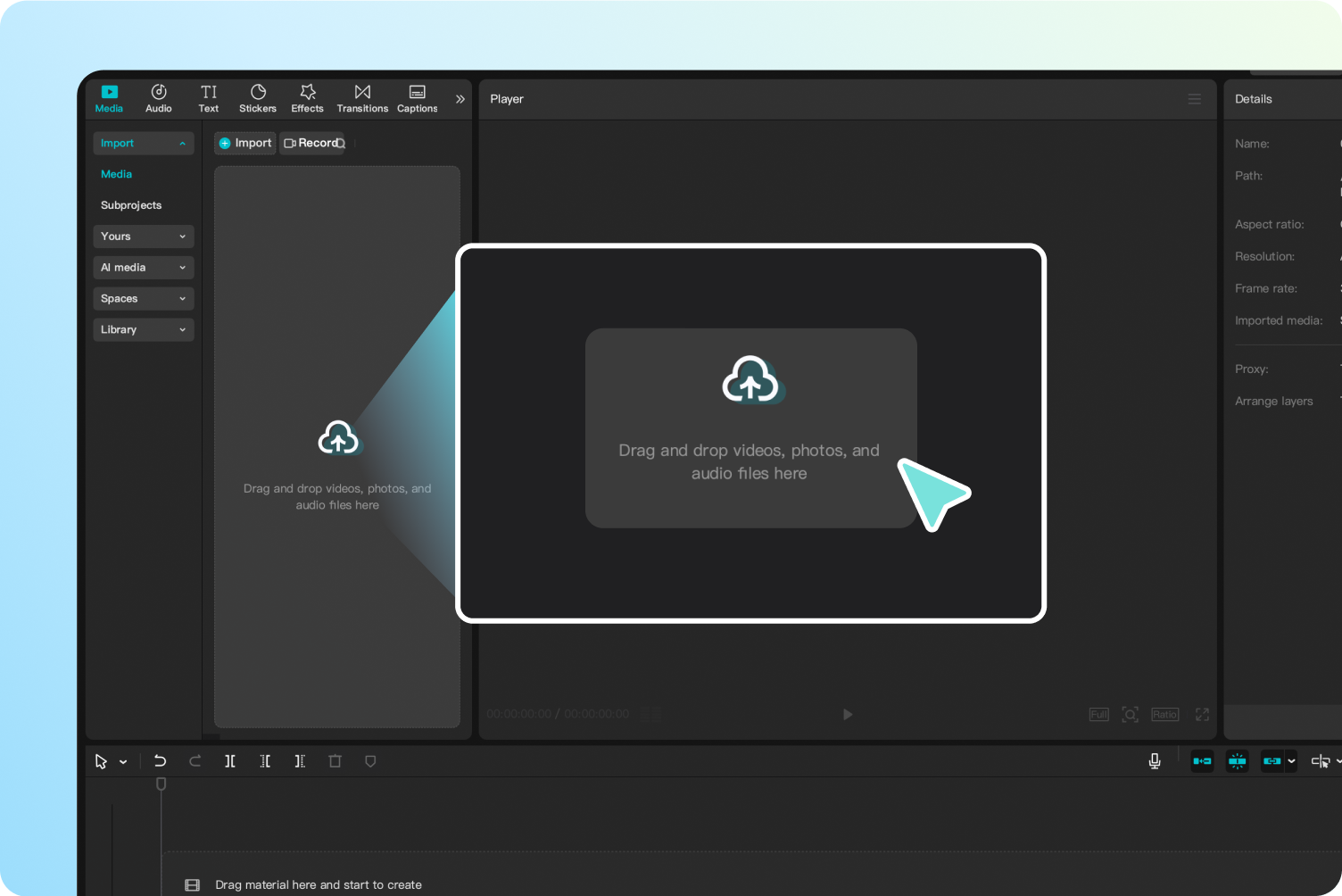Click the "Proxy:" label in Details

1252,369
